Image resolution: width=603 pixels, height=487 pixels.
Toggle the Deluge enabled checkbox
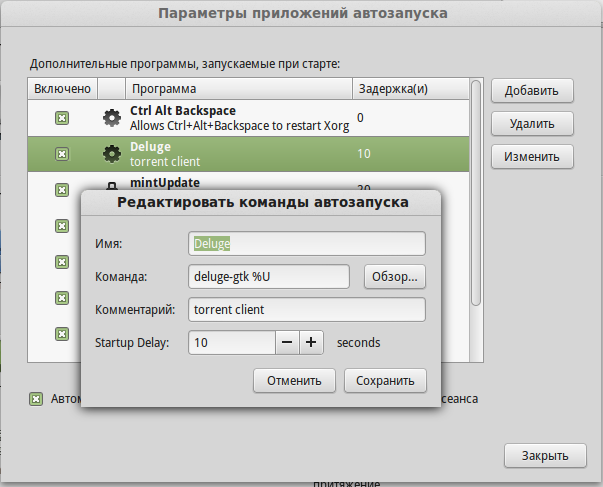(62, 154)
